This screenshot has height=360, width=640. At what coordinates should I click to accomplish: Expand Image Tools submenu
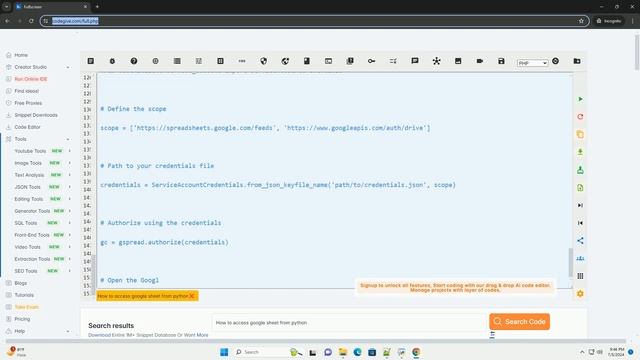pyautogui.click(x=69, y=163)
